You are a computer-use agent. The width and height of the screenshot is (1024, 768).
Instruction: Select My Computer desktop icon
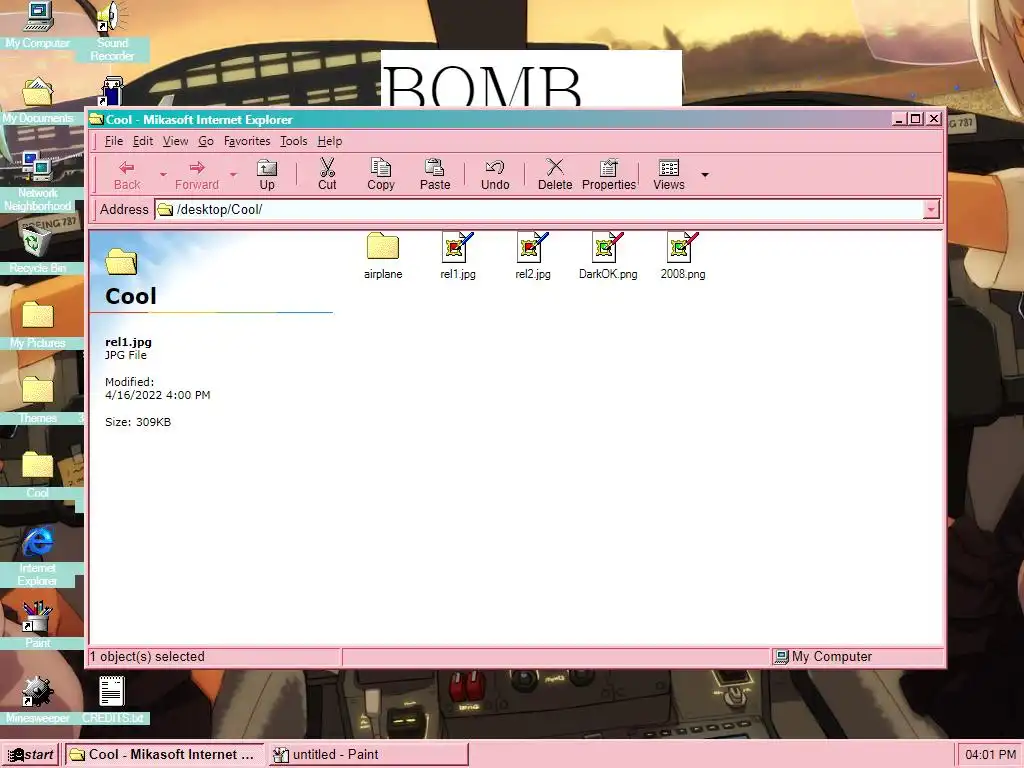(38, 26)
